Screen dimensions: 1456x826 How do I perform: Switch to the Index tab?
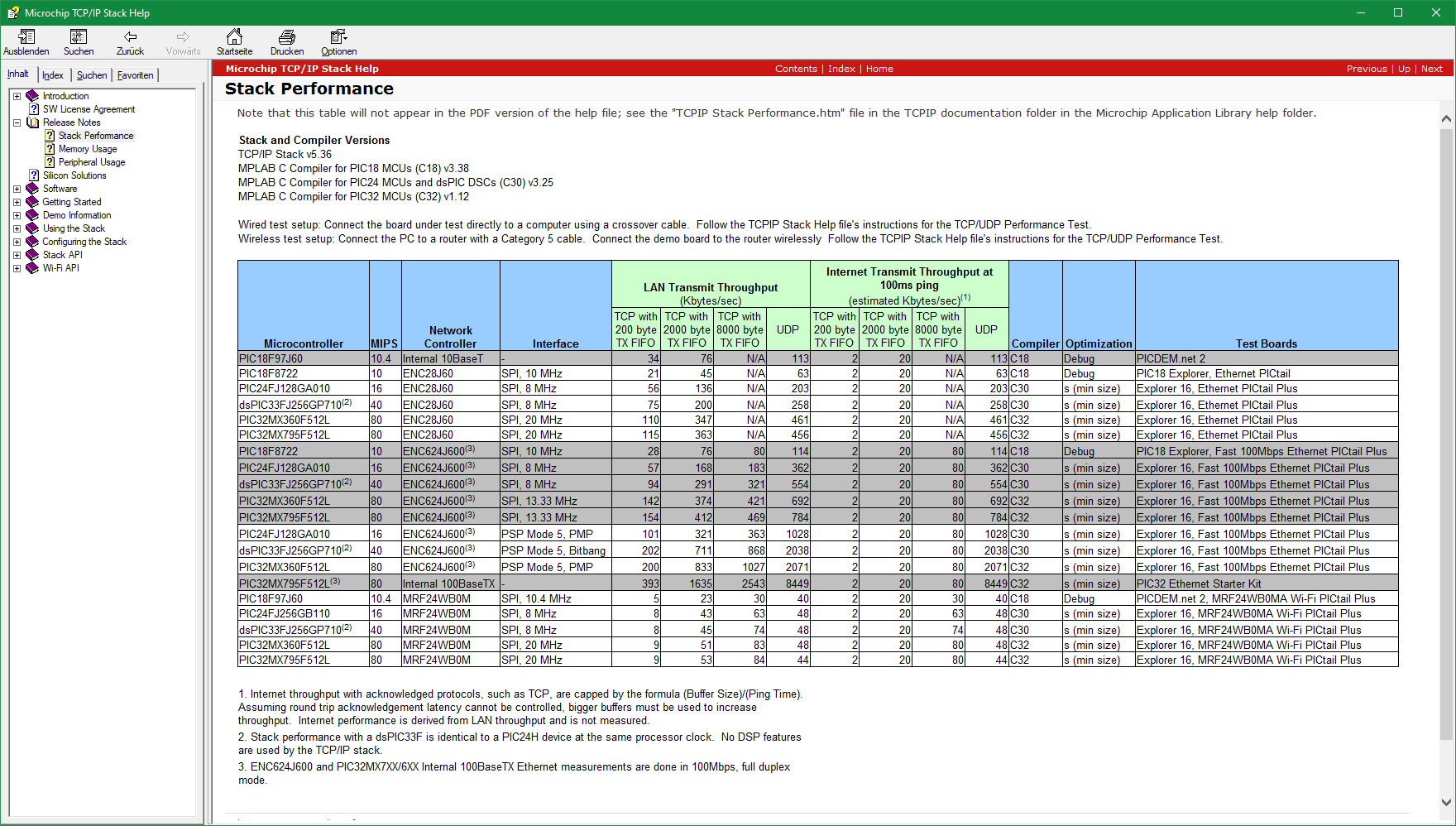(53, 75)
